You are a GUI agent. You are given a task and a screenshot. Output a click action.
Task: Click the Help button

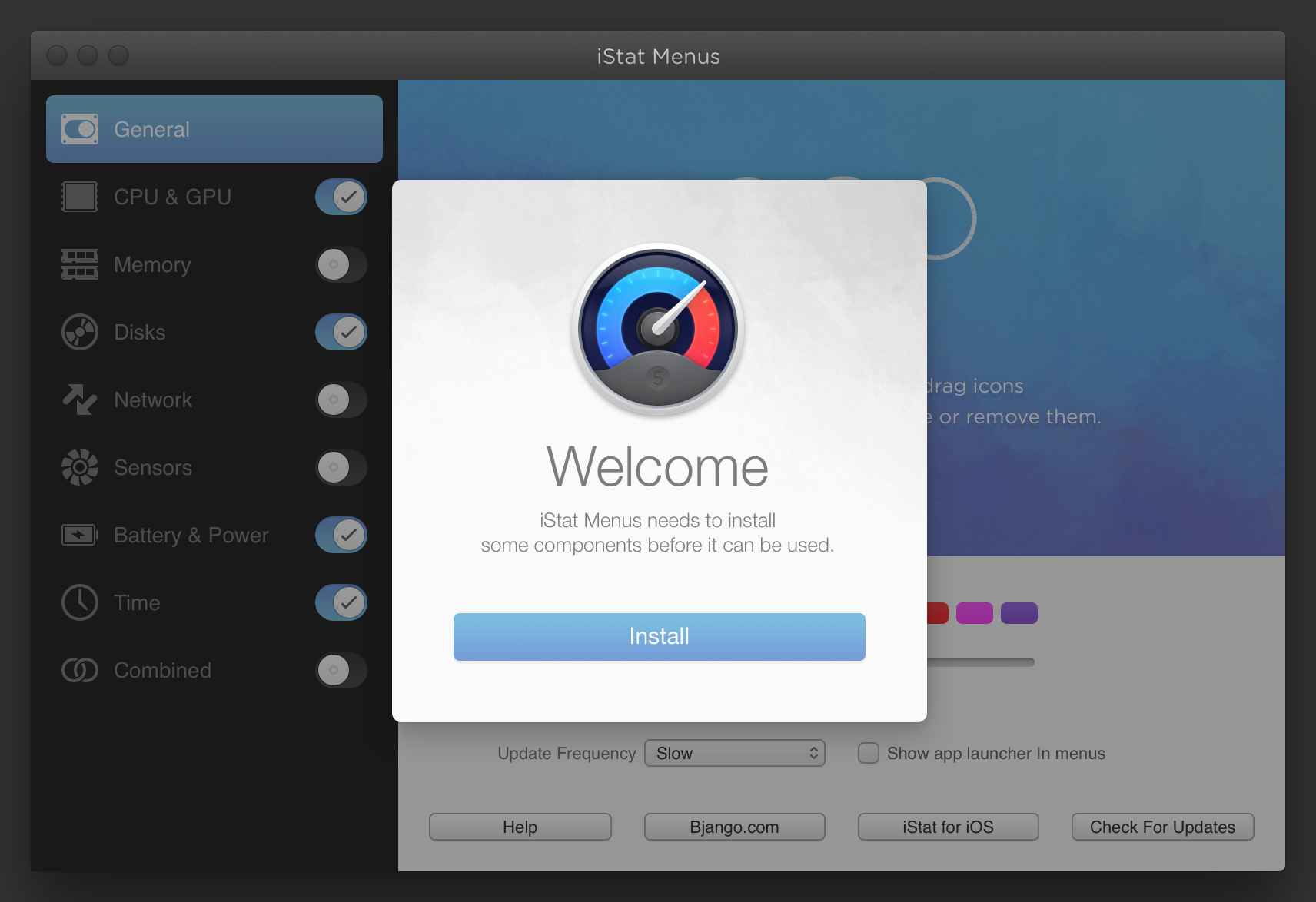click(520, 827)
